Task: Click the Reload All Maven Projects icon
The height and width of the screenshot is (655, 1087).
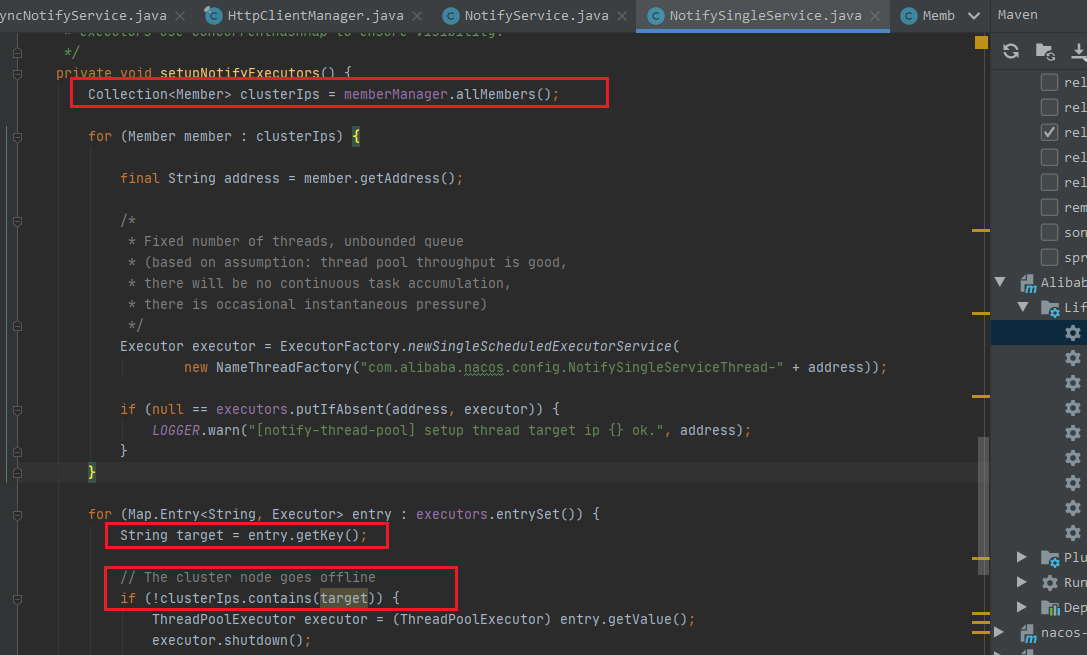Action: tap(1010, 50)
